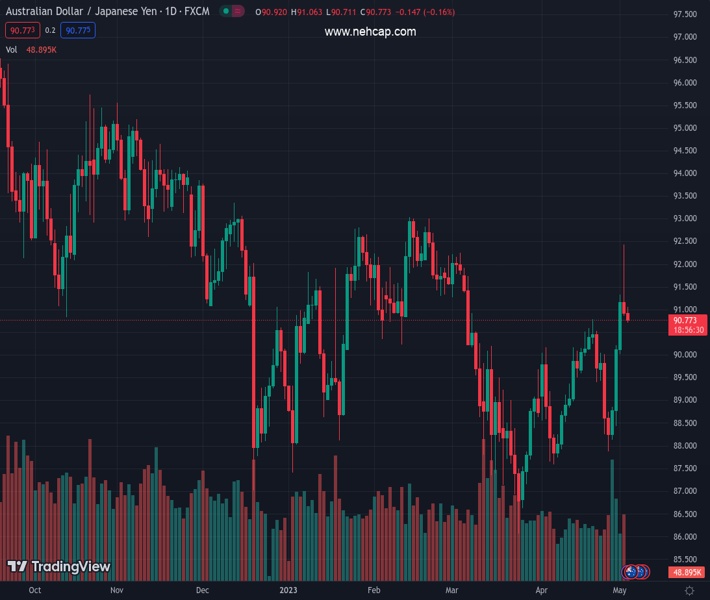710x600 pixels.
Task: Click the Australian flag event marker
Action: coord(631,572)
